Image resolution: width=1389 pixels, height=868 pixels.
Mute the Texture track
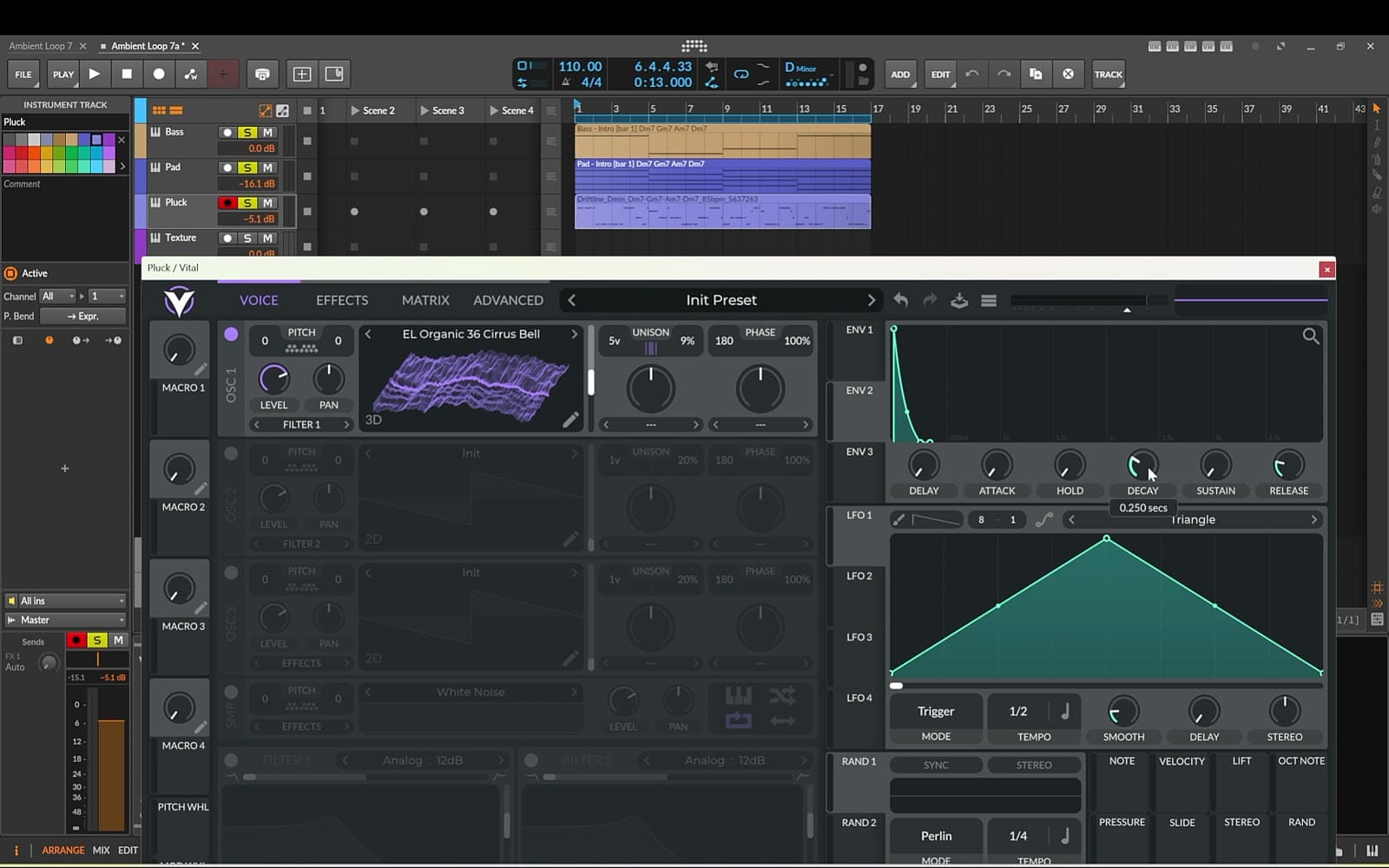[x=268, y=238]
